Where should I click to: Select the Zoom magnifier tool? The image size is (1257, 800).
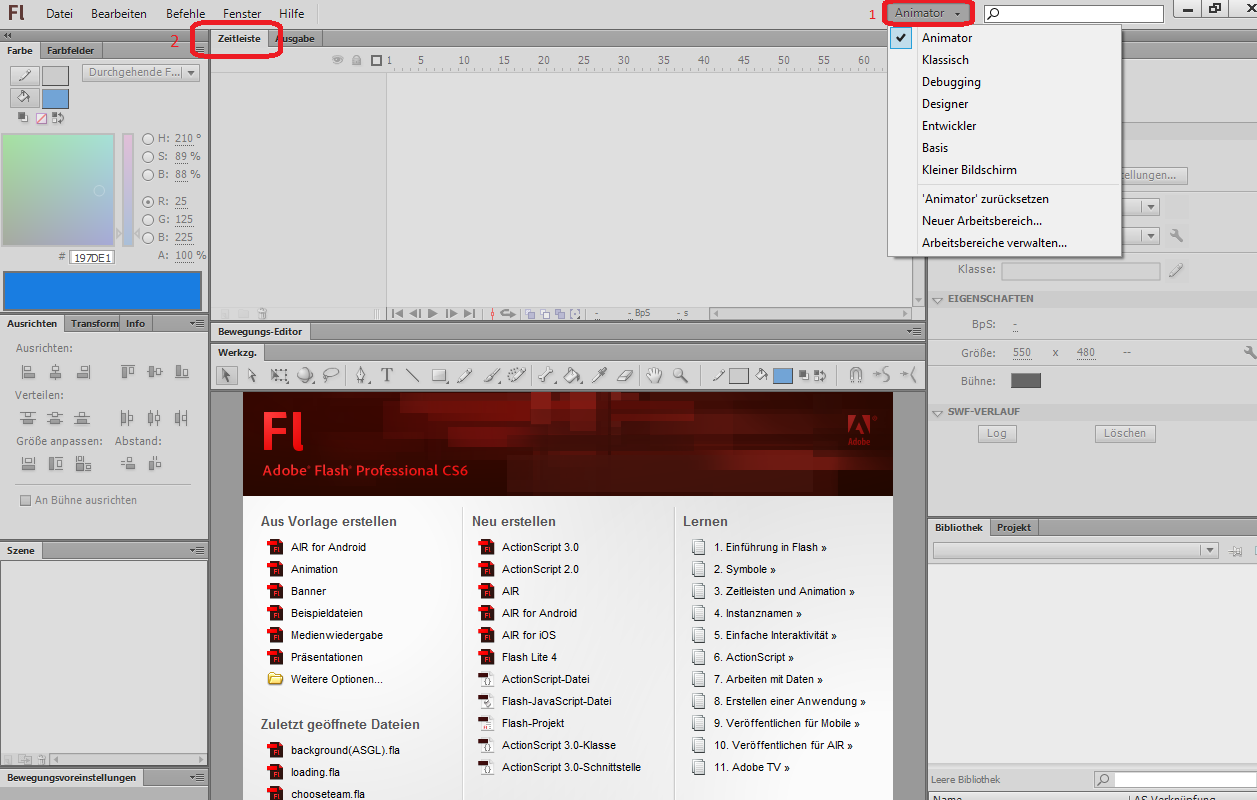[x=680, y=375]
